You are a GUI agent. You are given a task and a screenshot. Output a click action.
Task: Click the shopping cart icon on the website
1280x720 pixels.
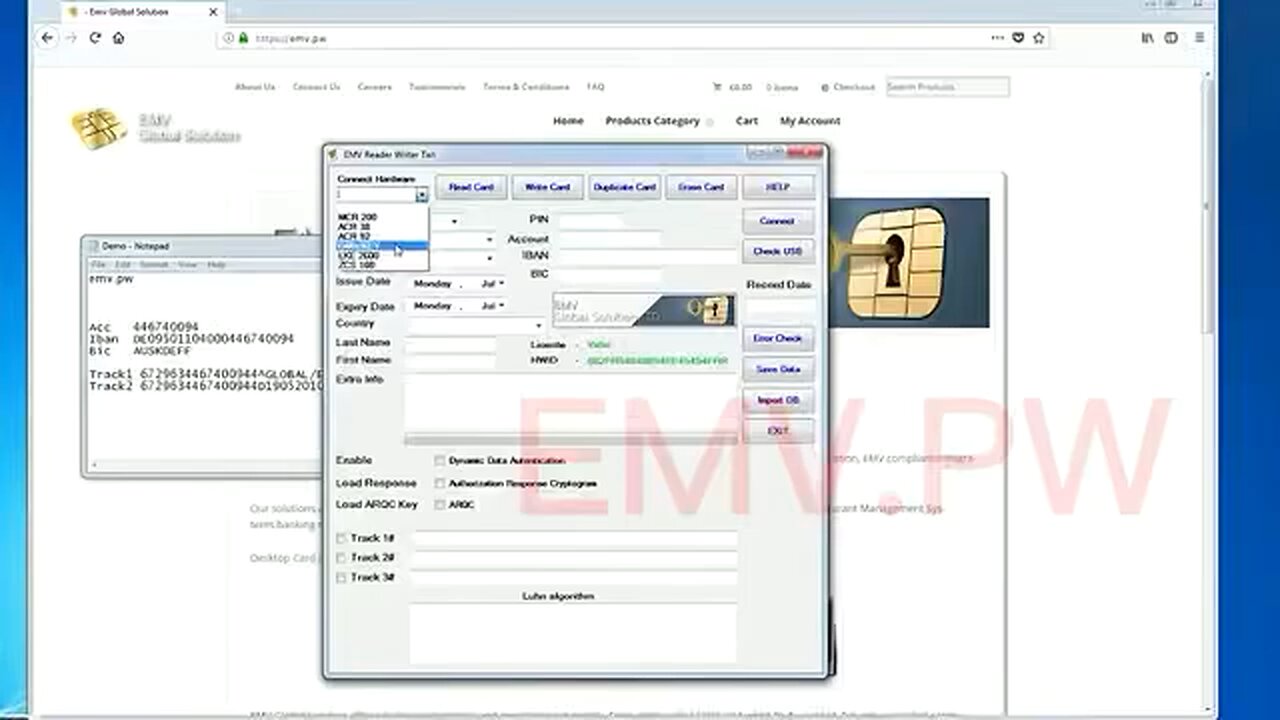(717, 87)
